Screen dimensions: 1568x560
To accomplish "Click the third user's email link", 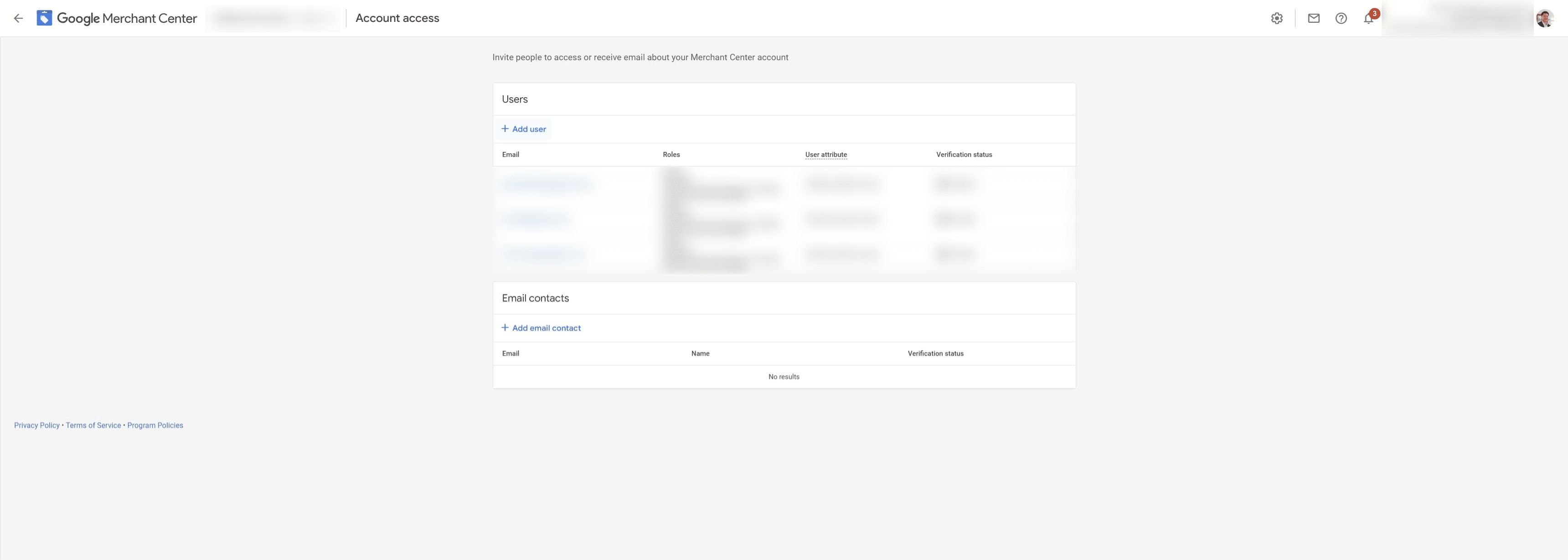I will point(543,253).
